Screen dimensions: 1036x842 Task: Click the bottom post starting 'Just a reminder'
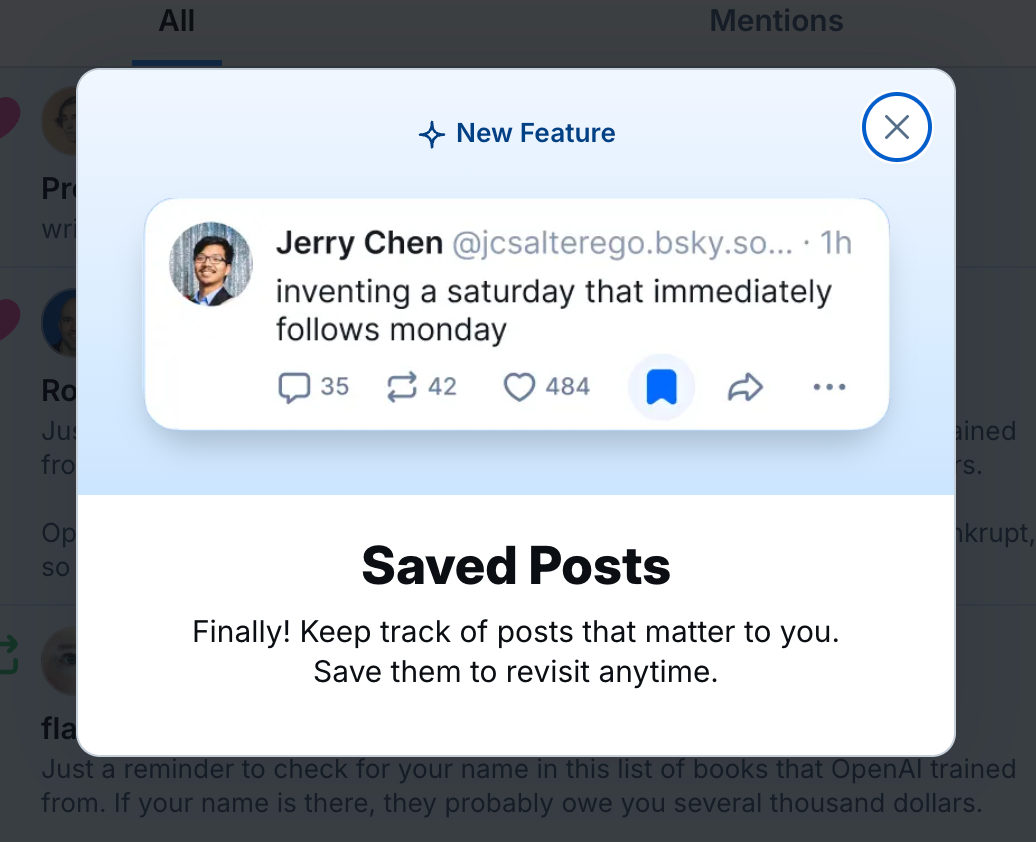pos(528,786)
